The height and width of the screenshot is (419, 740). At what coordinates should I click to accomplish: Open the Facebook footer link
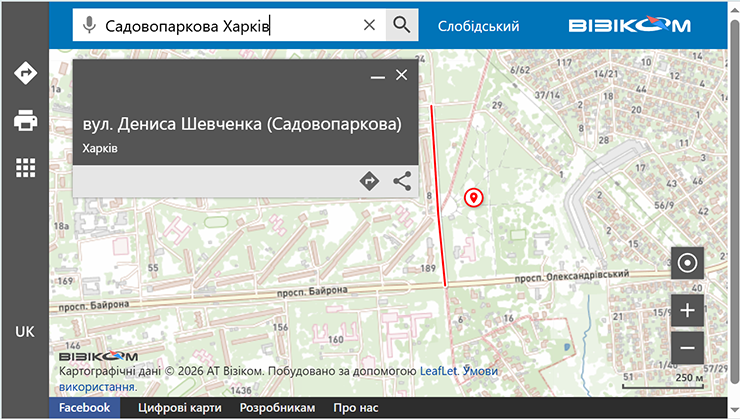point(84,408)
